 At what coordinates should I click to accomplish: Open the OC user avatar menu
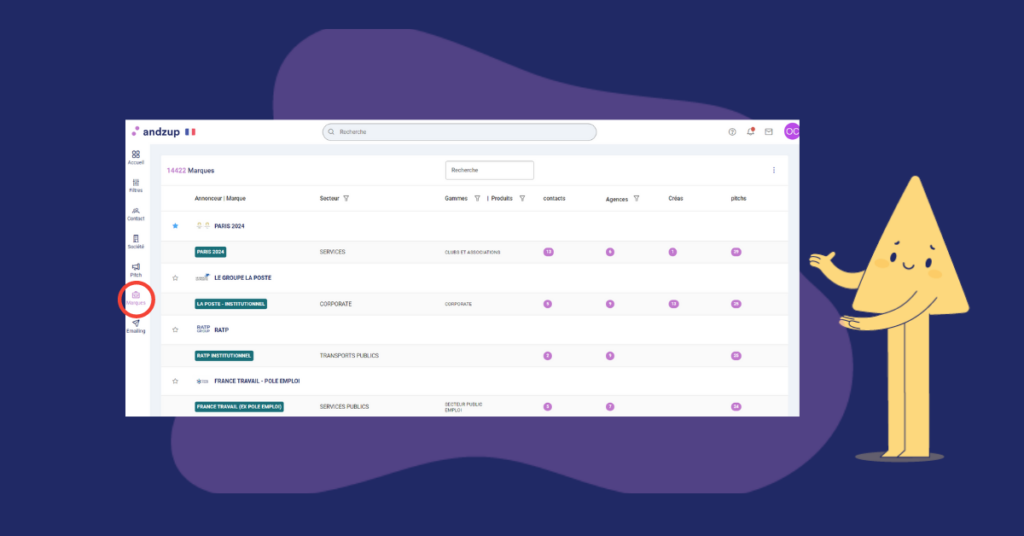click(x=792, y=131)
